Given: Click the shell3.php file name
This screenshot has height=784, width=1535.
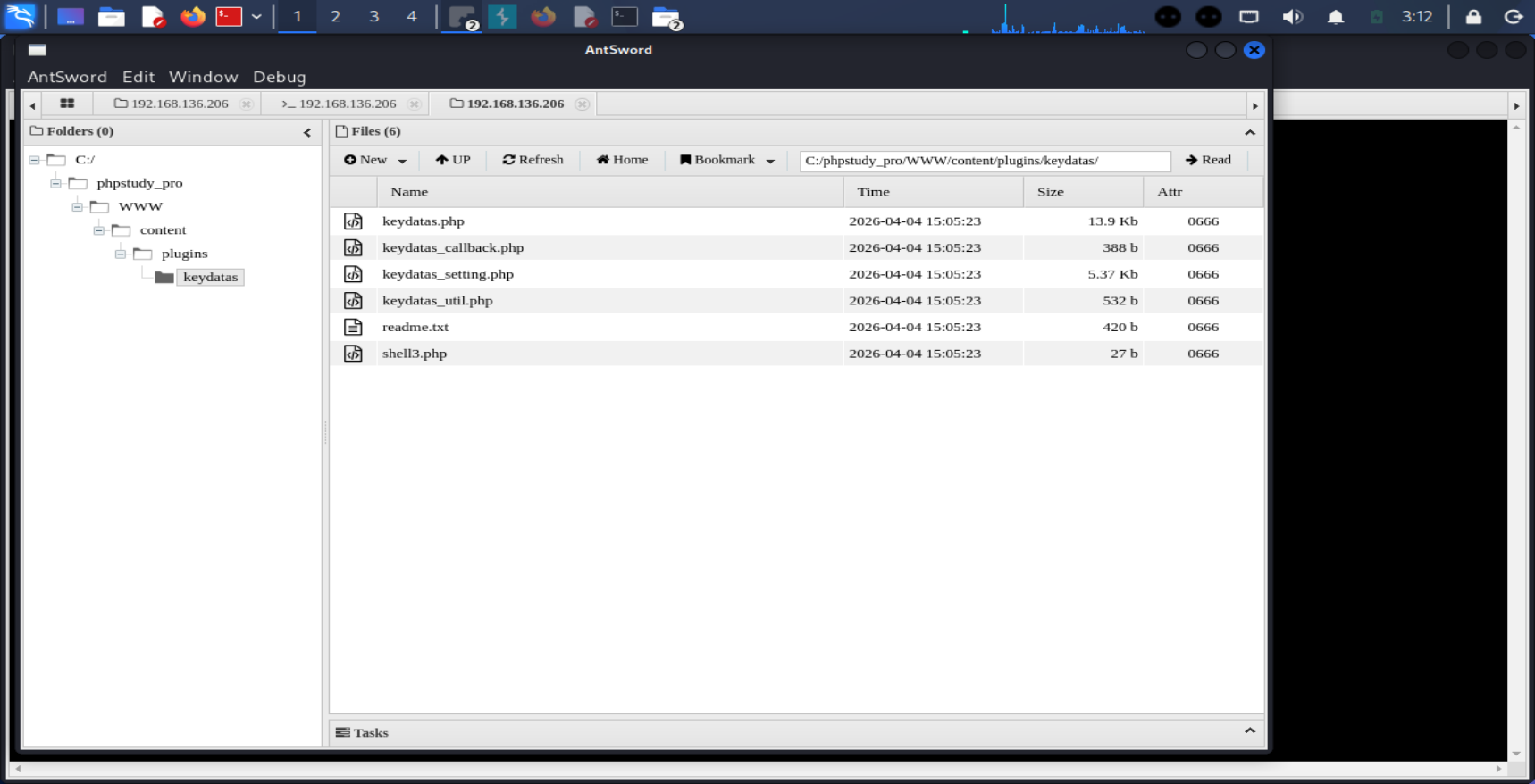Looking at the screenshot, I should [415, 354].
